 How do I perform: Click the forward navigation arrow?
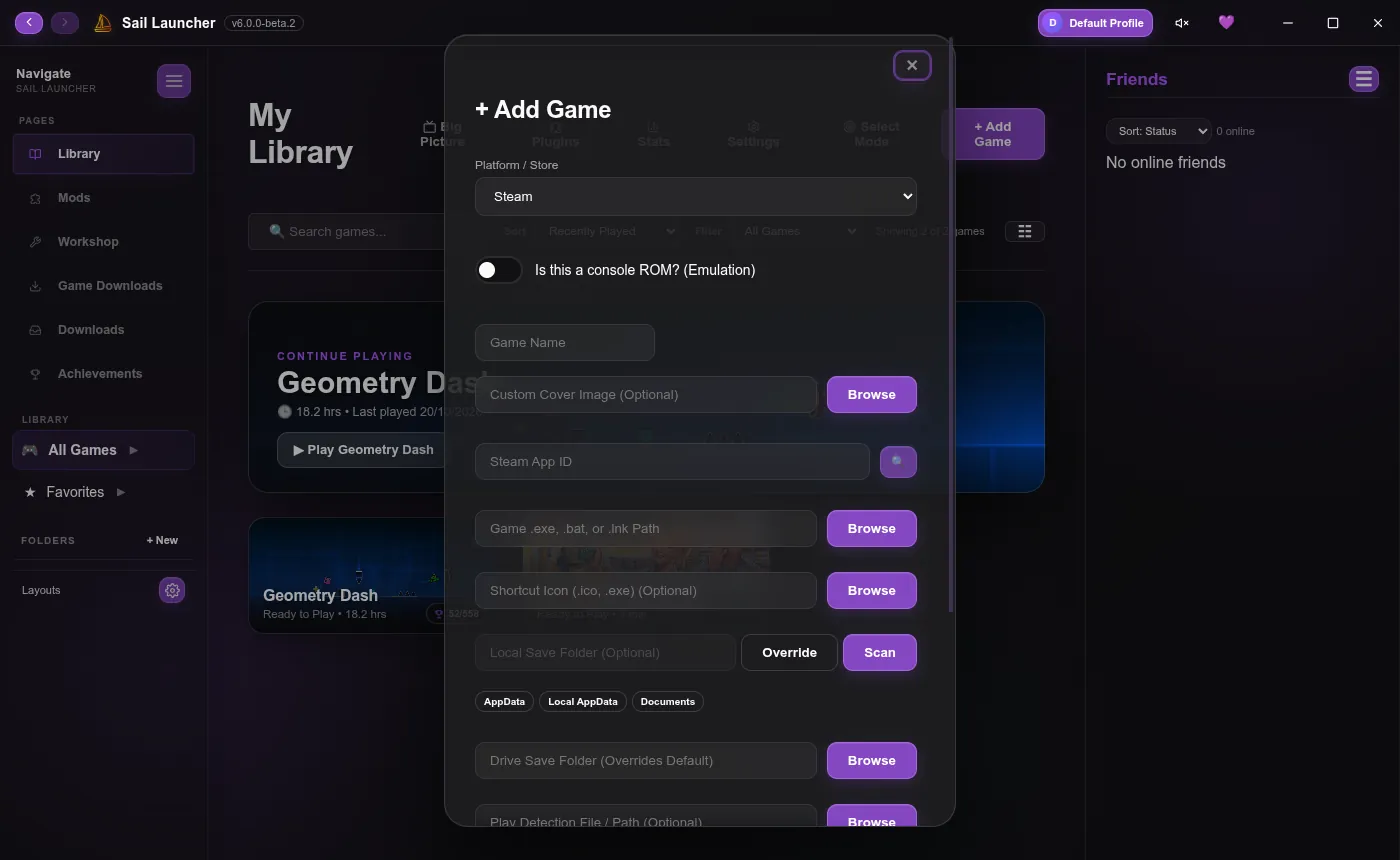click(65, 22)
